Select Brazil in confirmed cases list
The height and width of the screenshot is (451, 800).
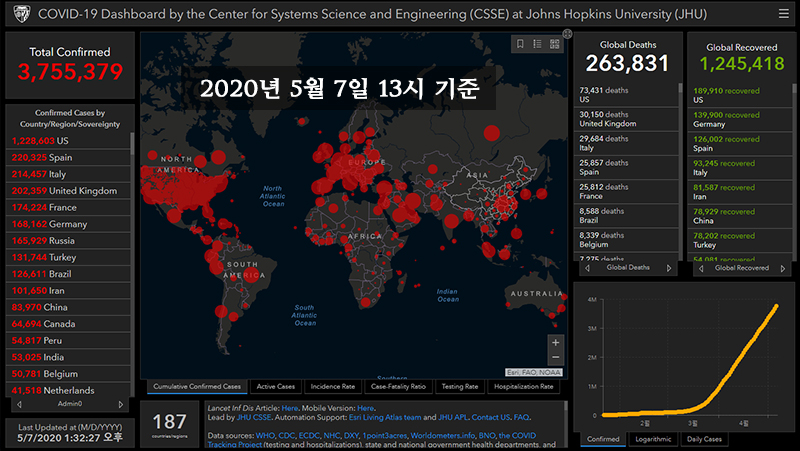click(68, 274)
